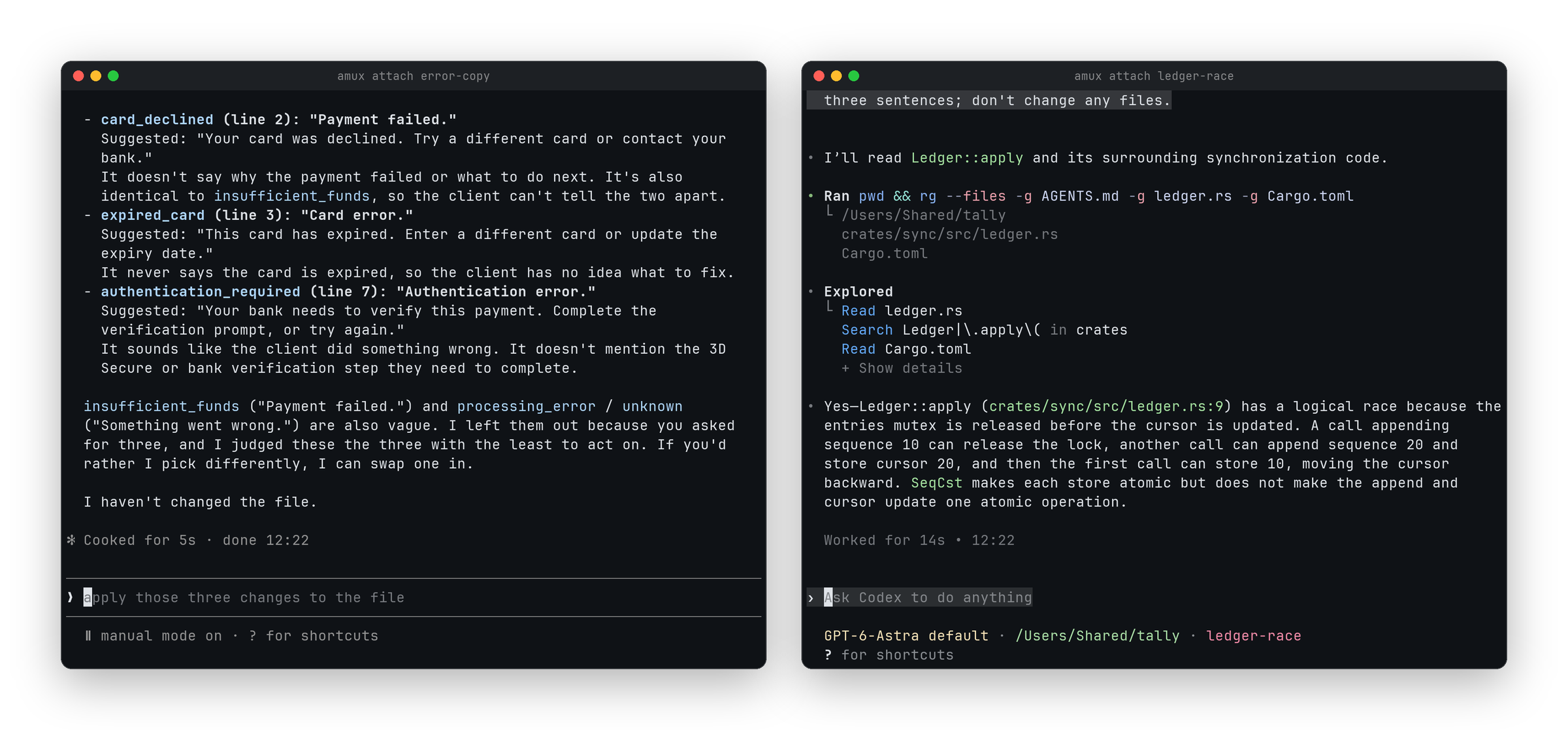Click 'Read Cargo.toml' in the Explored list

pos(906,349)
